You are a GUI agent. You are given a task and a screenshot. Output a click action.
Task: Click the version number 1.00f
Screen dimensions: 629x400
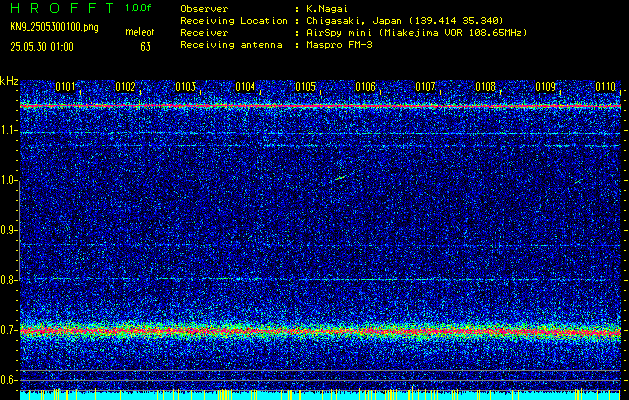tap(138, 8)
